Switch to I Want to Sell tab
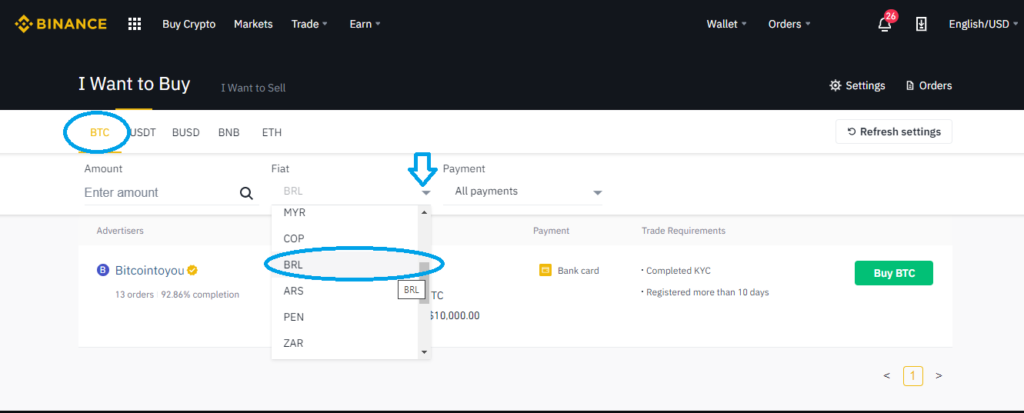 [x=253, y=88]
